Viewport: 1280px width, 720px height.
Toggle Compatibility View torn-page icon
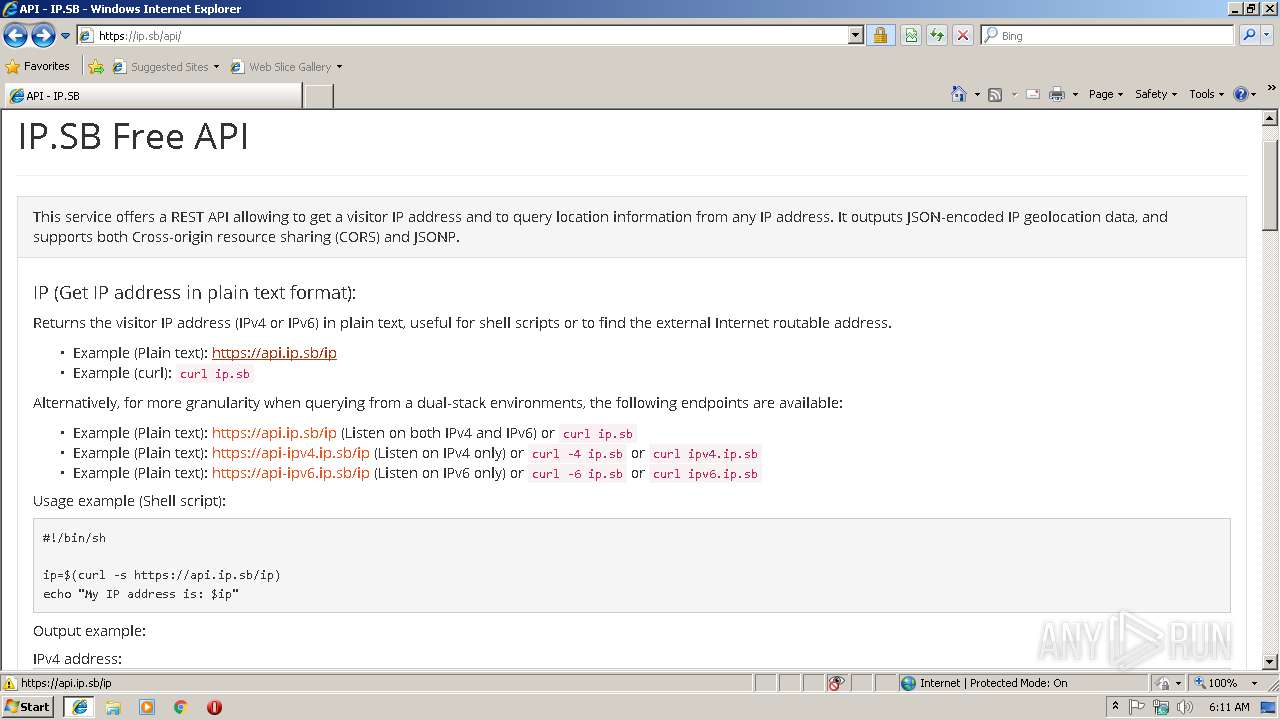click(x=911, y=35)
